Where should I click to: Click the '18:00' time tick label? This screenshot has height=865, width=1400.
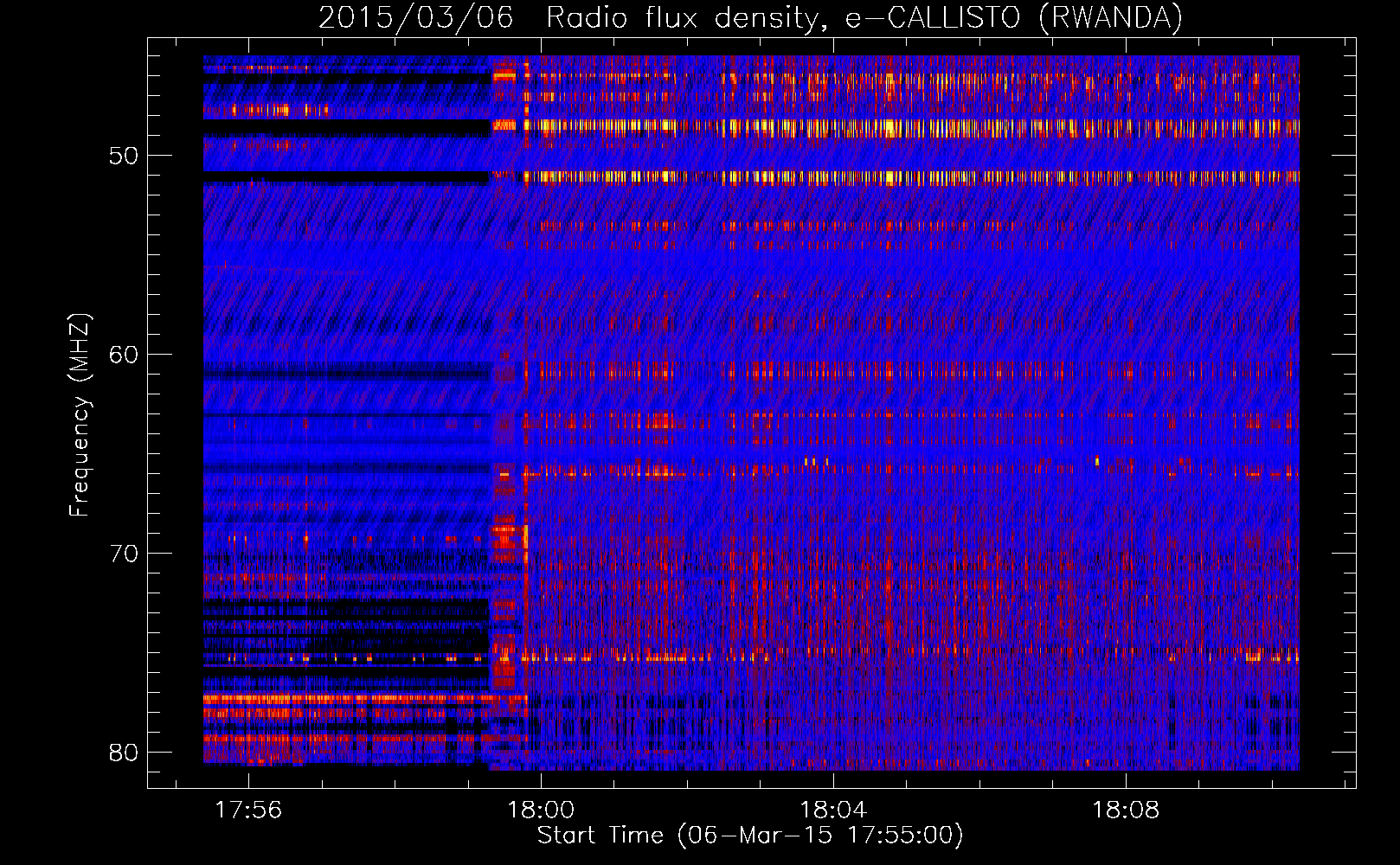(541, 811)
